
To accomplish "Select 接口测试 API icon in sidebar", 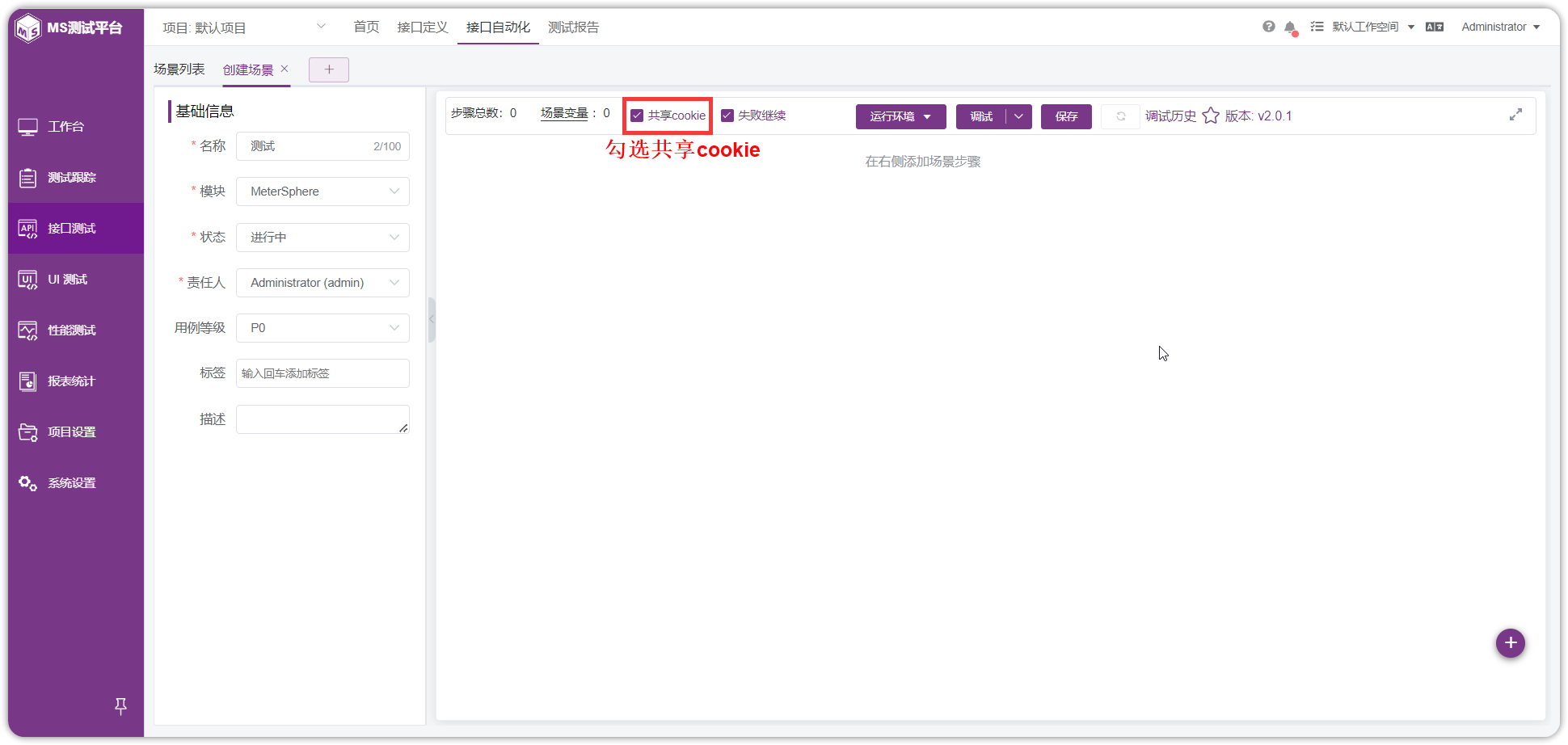I will (28, 229).
